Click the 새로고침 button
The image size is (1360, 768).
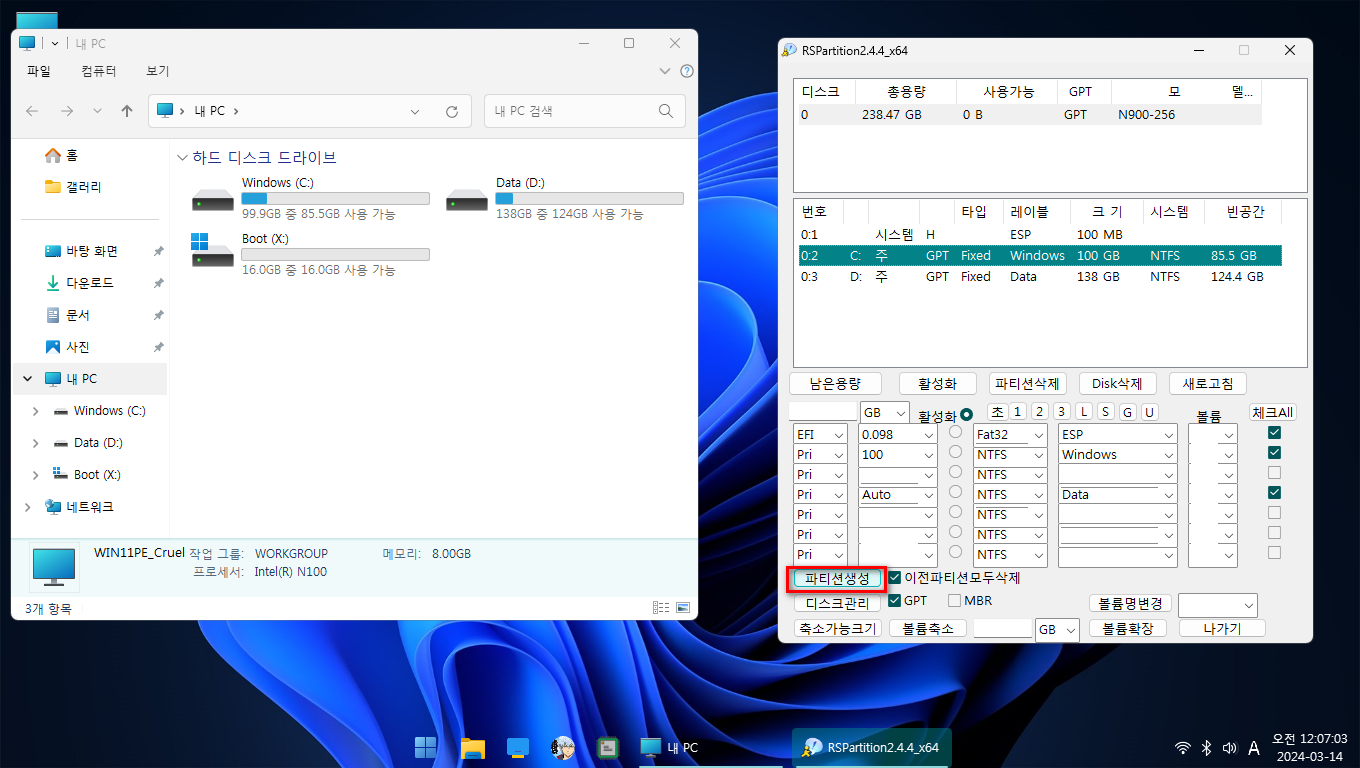(1208, 384)
